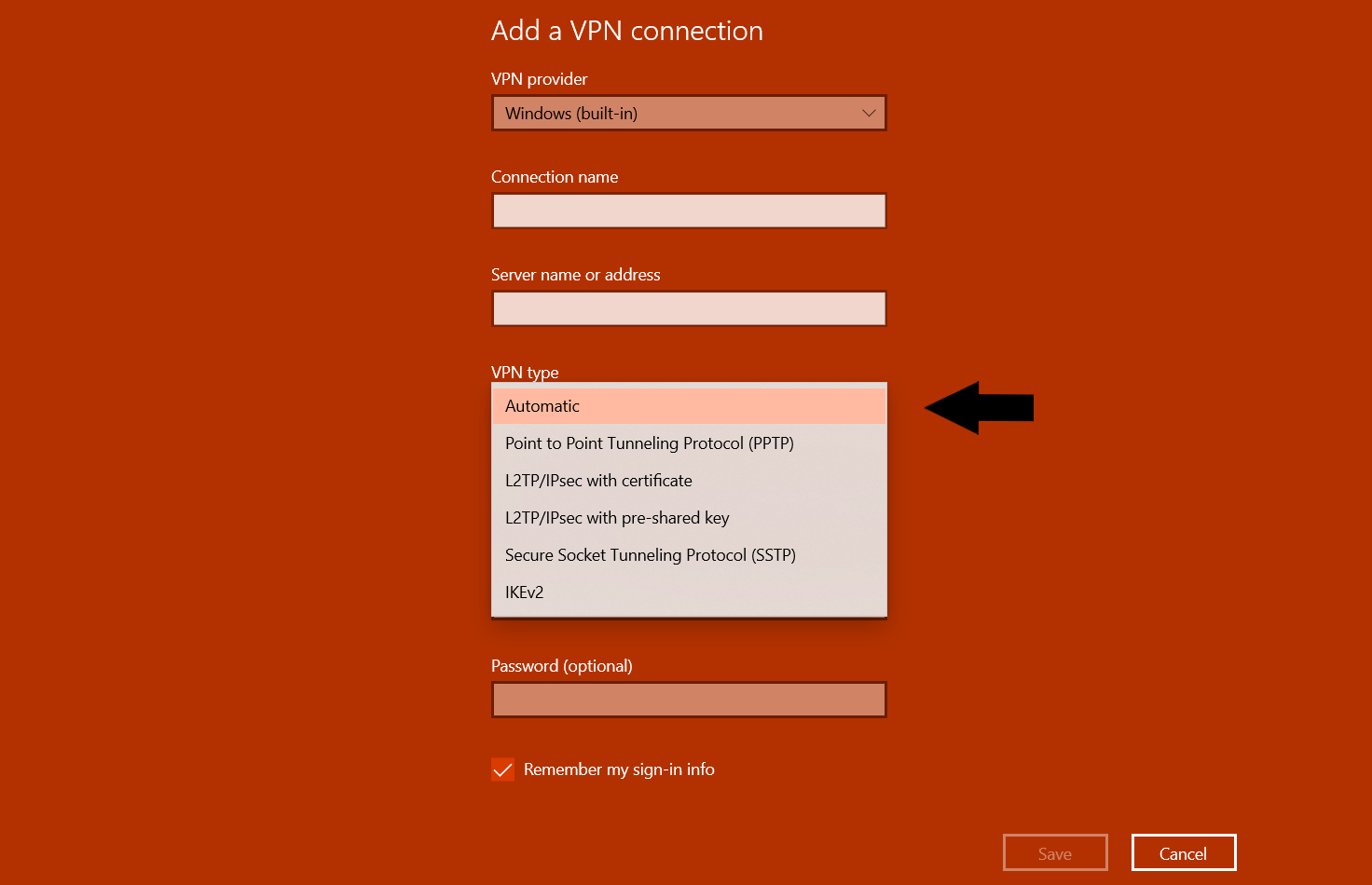Click the highlighted Automatic row
Screen dimensions: 1372x885
[x=689, y=405]
